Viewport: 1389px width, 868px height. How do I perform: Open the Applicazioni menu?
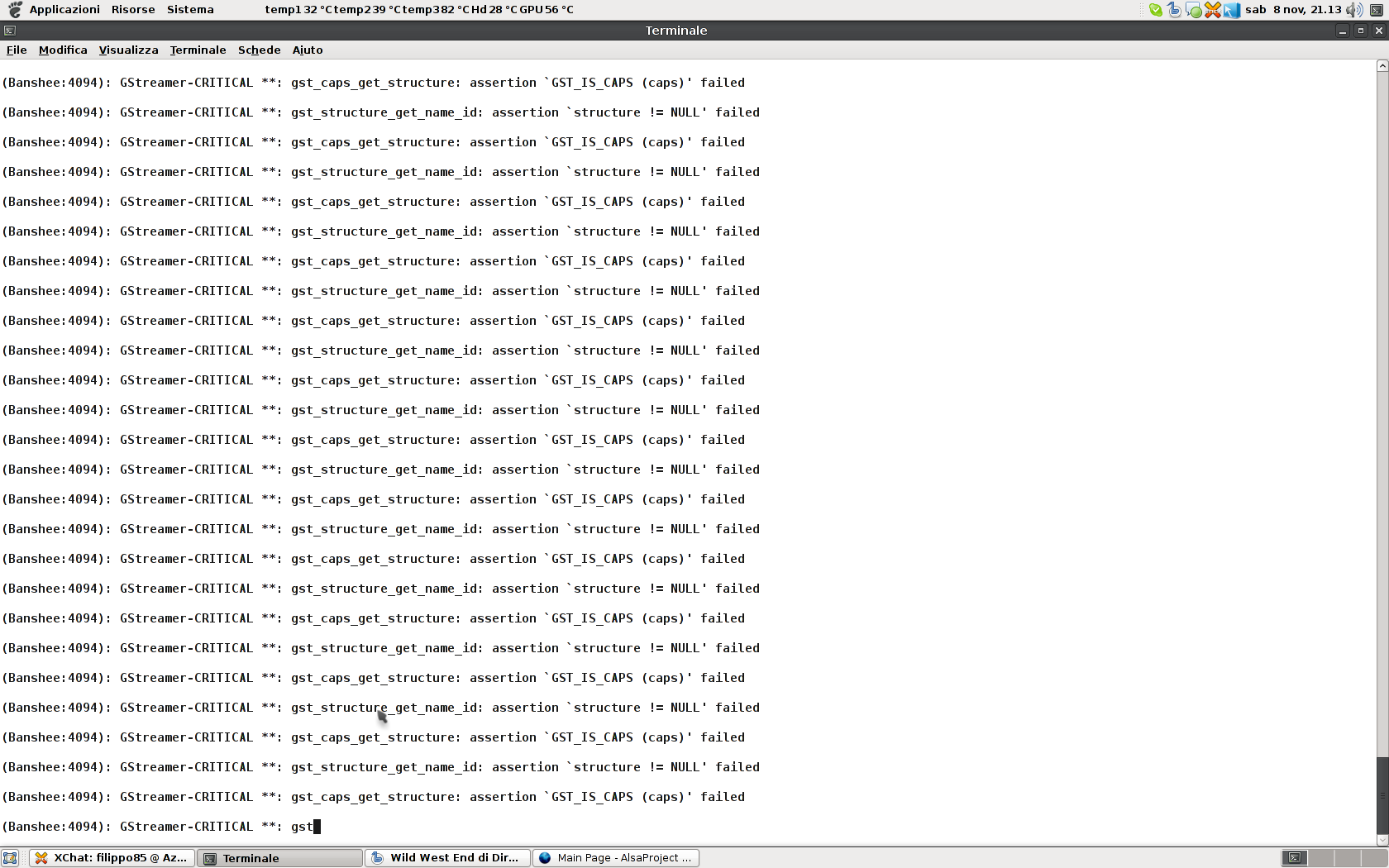64,10
